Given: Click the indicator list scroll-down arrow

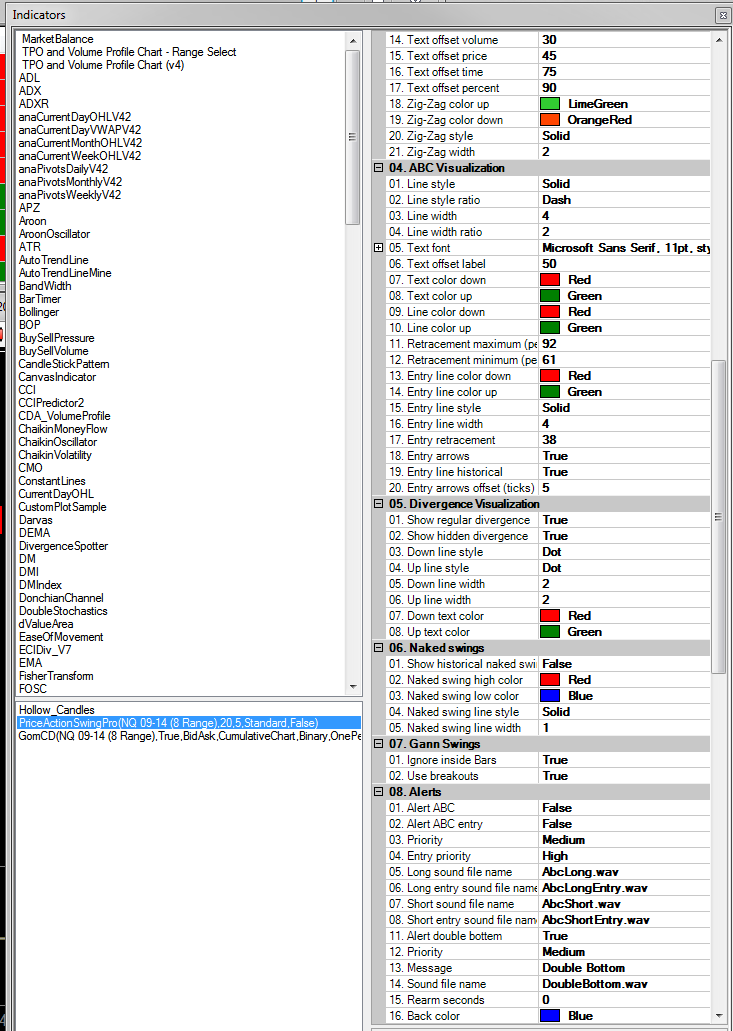Looking at the screenshot, I should (353, 686).
